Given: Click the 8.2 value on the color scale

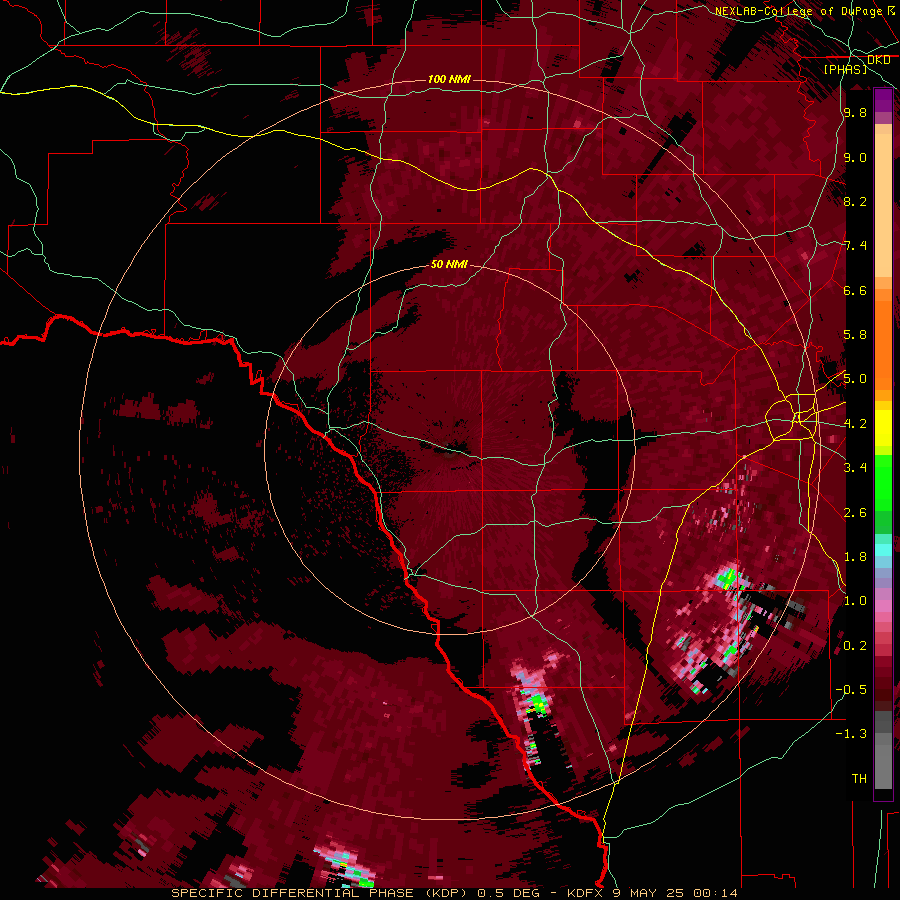Looking at the screenshot, I should pos(855,201).
